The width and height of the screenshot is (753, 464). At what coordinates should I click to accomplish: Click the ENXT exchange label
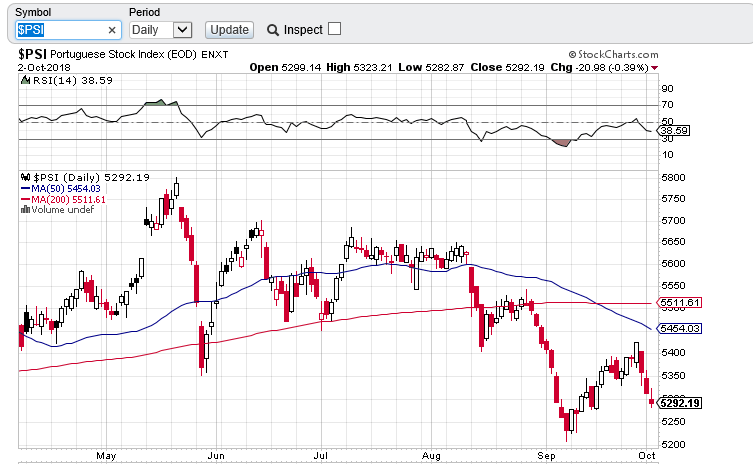[215, 55]
